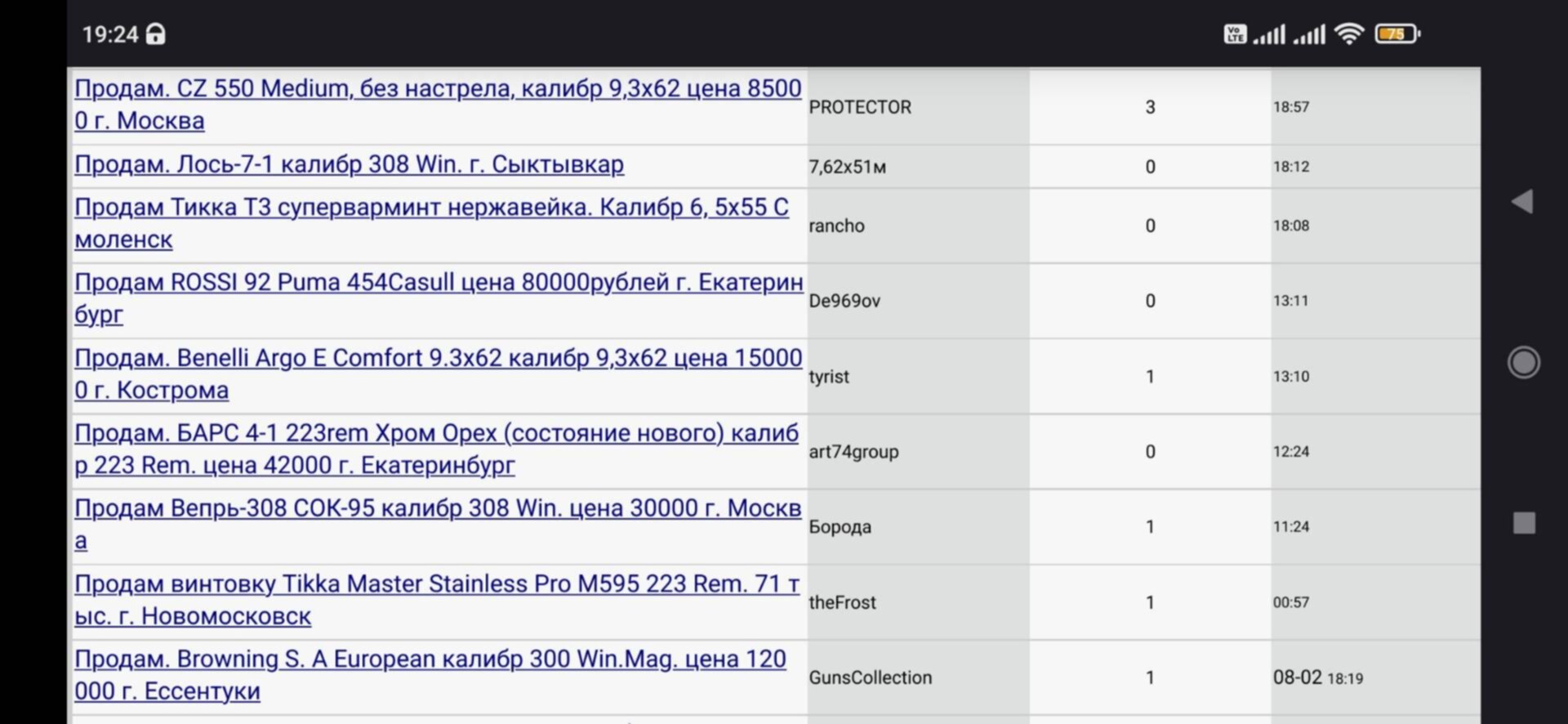
Task: Click author name De969ov
Action: 844,301
